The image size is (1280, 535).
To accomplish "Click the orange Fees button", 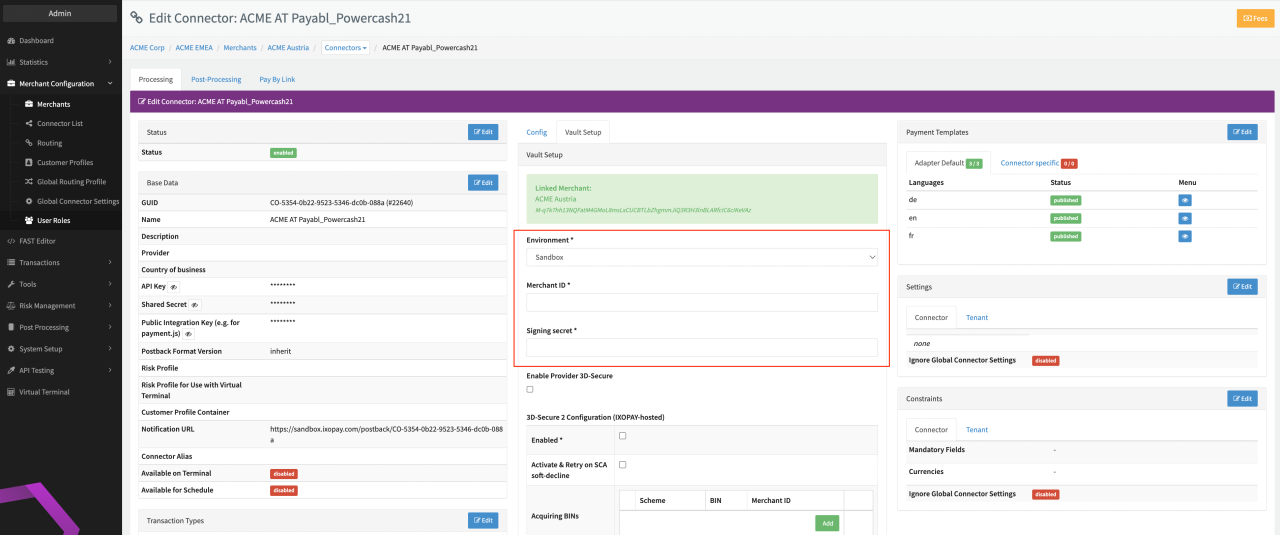I will 1255,18.
